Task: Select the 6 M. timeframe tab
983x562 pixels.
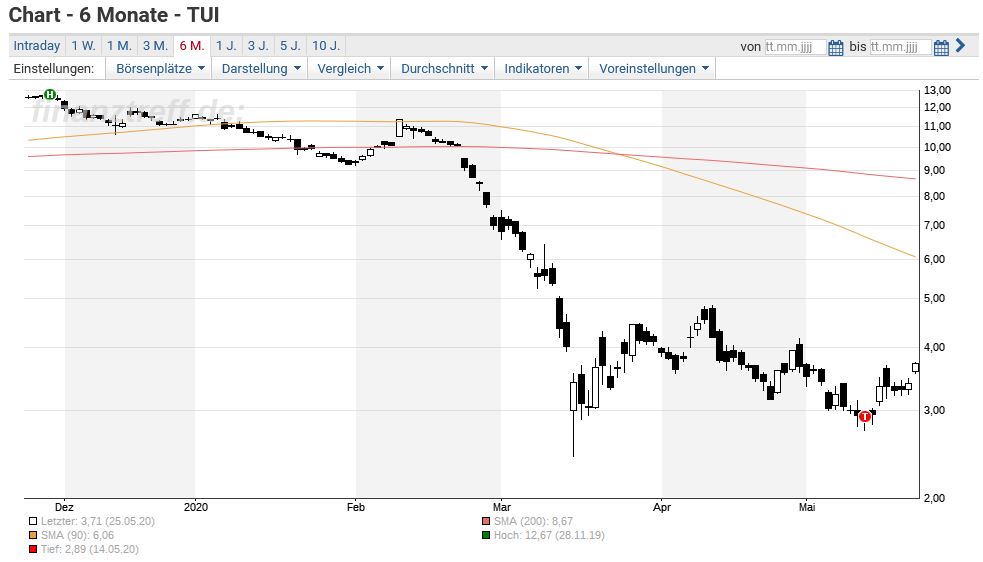Action: point(192,46)
